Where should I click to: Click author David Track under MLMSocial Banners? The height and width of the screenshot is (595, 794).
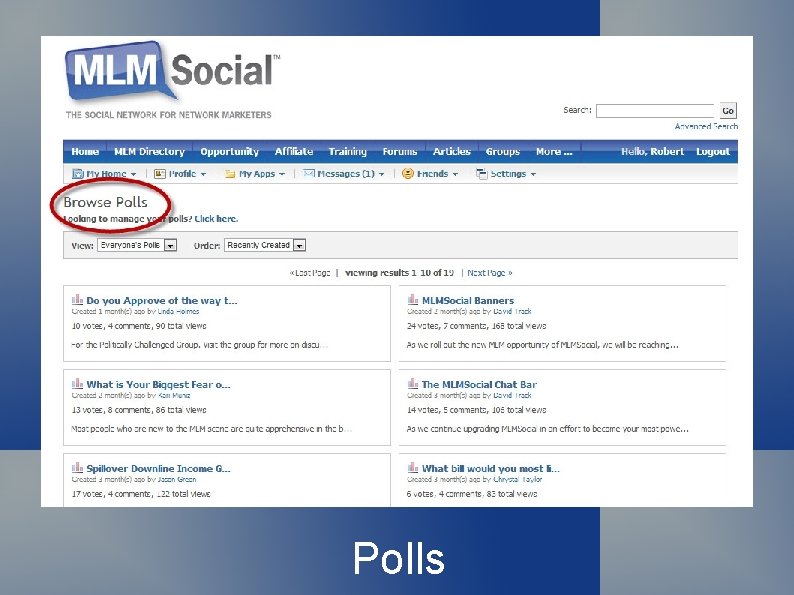coord(512,311)
